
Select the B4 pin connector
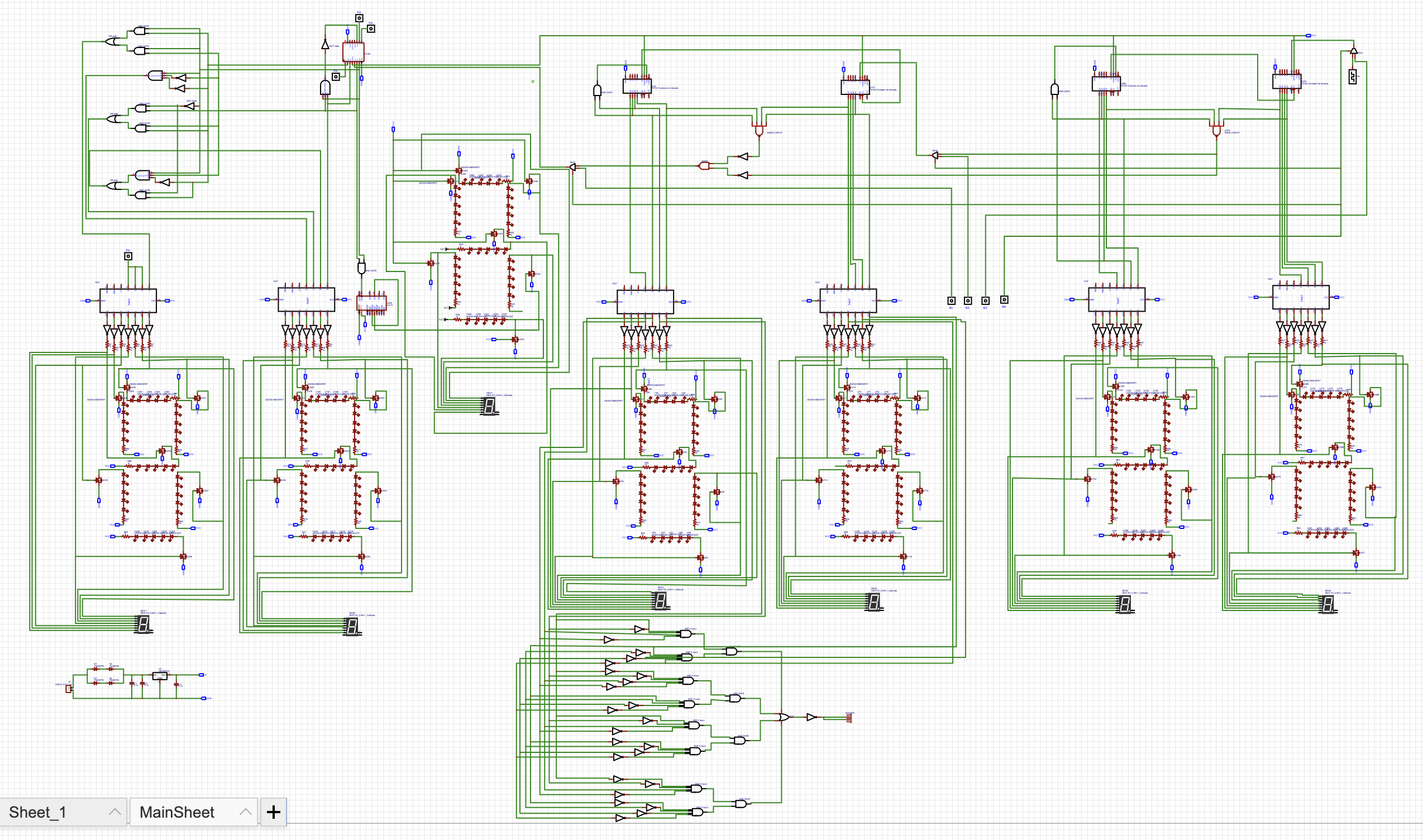point(1004,300)
